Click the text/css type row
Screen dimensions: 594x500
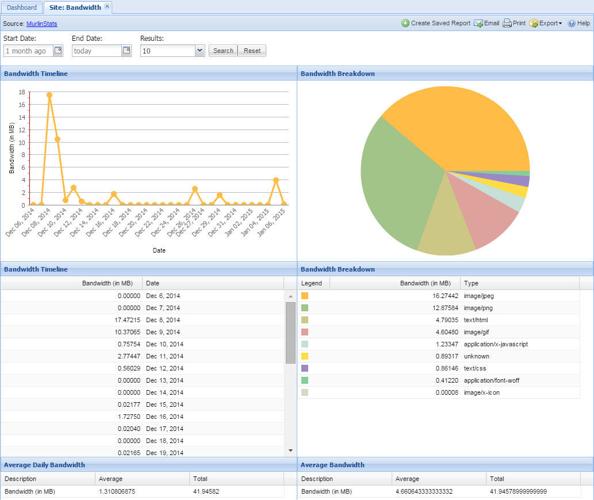pyautogui.click(x=439, y=368)
